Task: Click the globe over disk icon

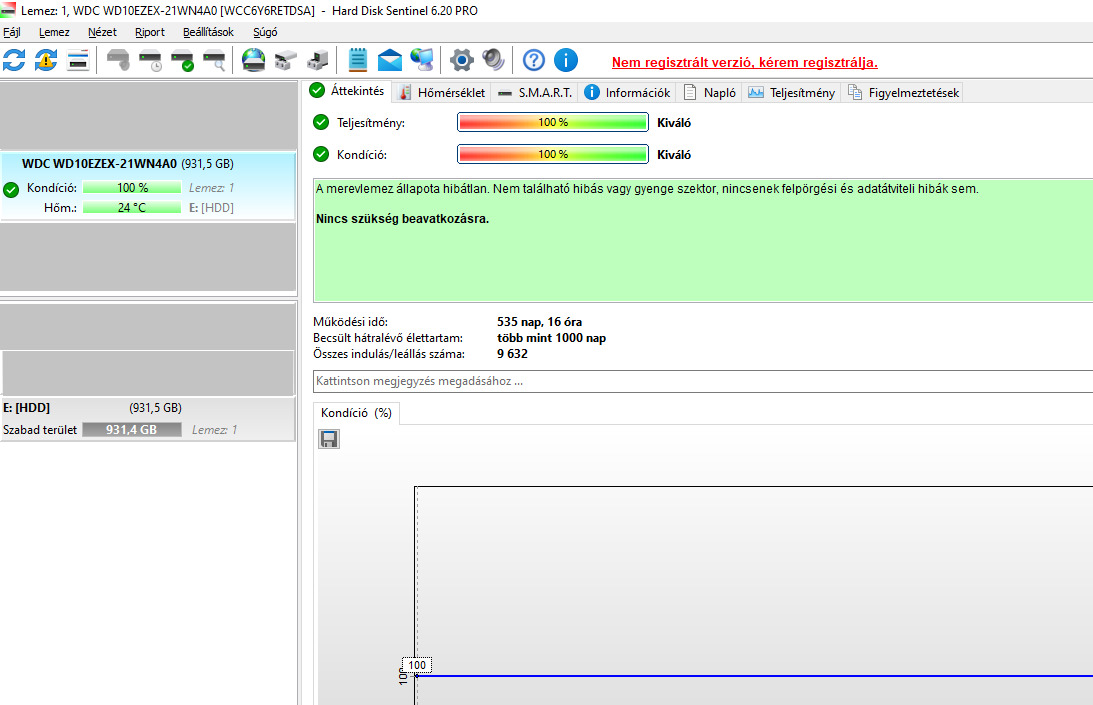Action: [x=254, y=61]
